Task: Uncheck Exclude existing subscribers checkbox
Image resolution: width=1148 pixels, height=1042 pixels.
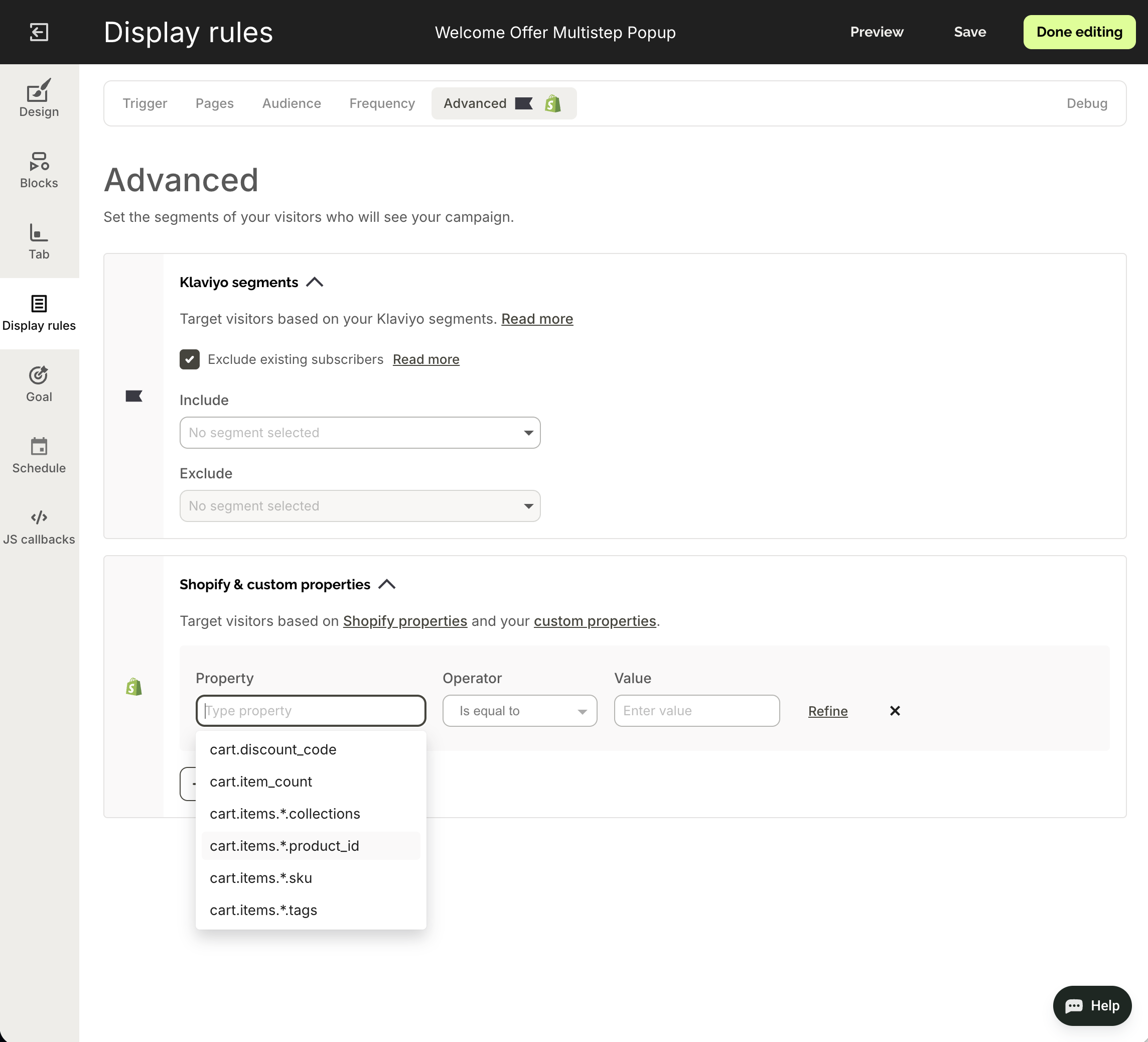Action: (190, 359)
